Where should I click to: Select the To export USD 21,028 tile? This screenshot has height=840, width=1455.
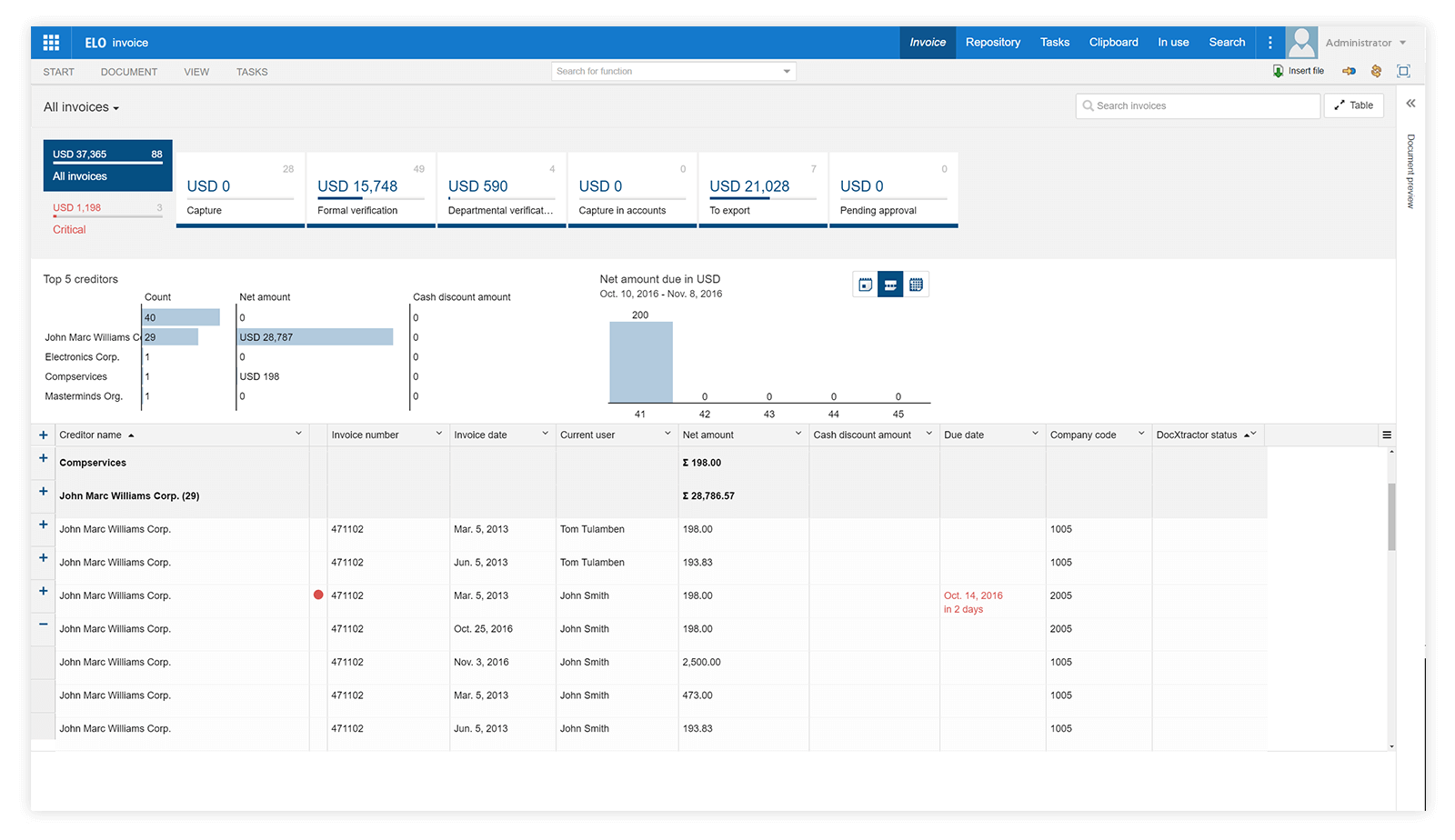(763, 190)
